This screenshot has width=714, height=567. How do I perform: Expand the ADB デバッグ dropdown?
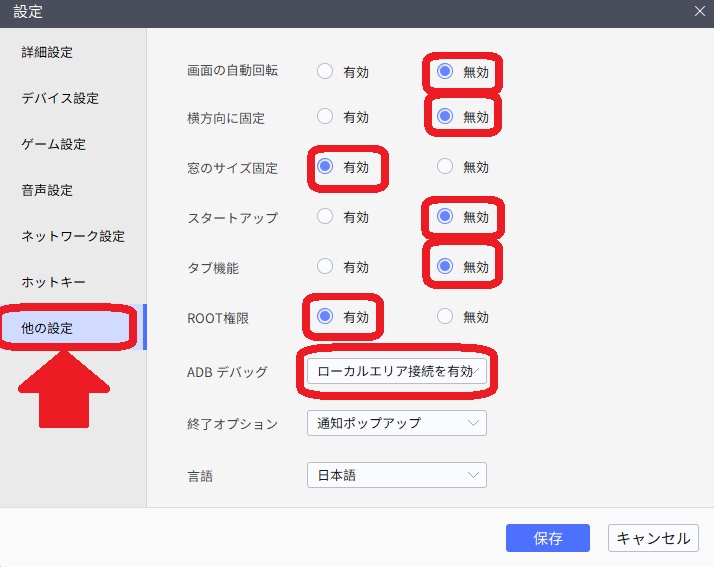[396, 372]
